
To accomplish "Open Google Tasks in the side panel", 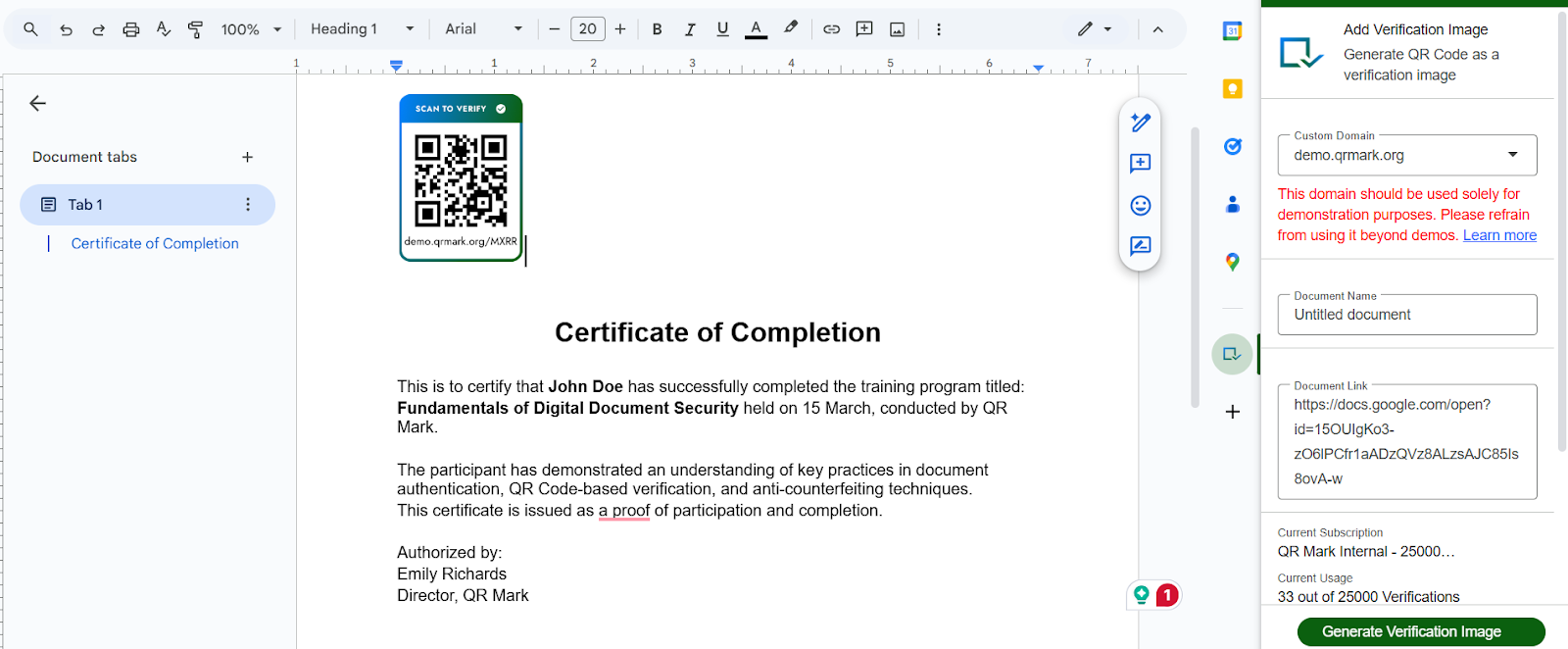I will [x=1233, y=146].
